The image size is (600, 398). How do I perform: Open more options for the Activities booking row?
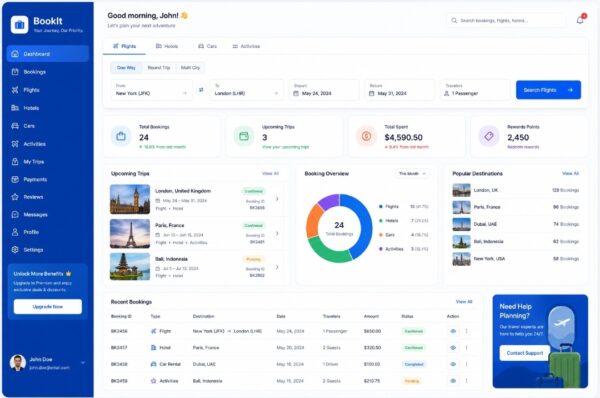(x=466, y=381)
